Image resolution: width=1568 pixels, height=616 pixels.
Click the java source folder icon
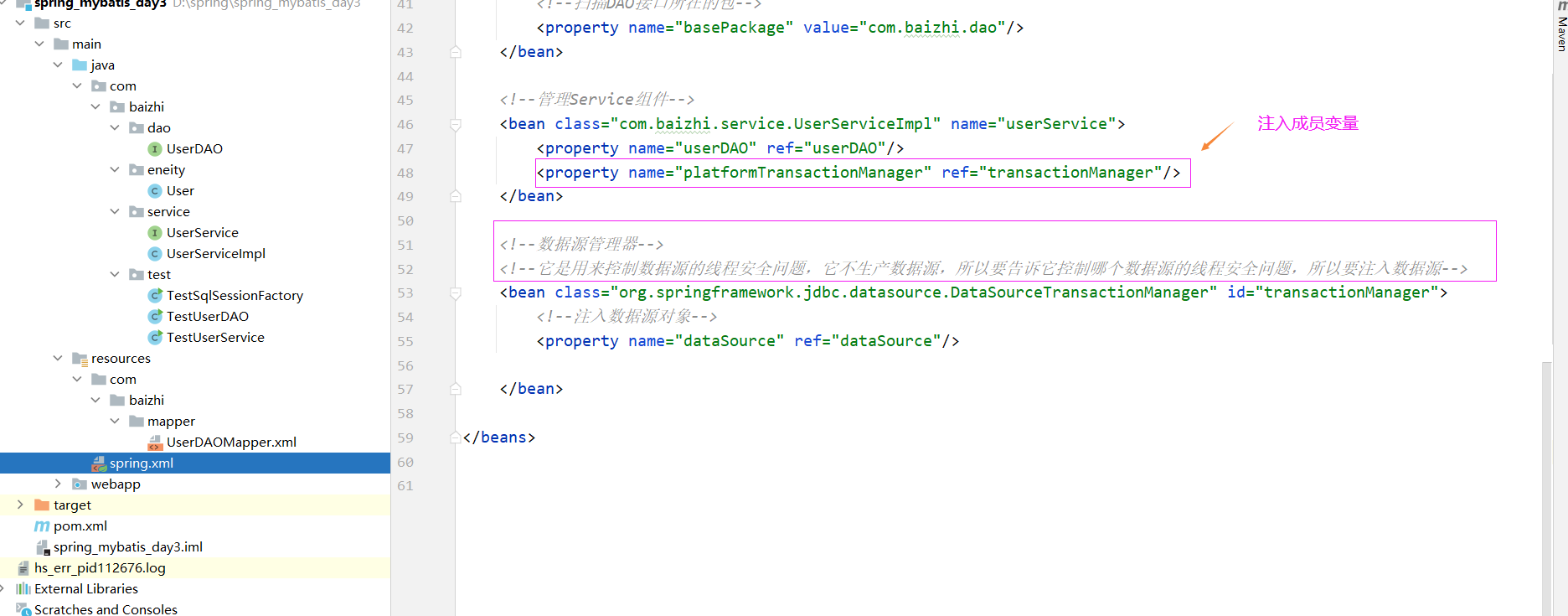click(80, 65)
